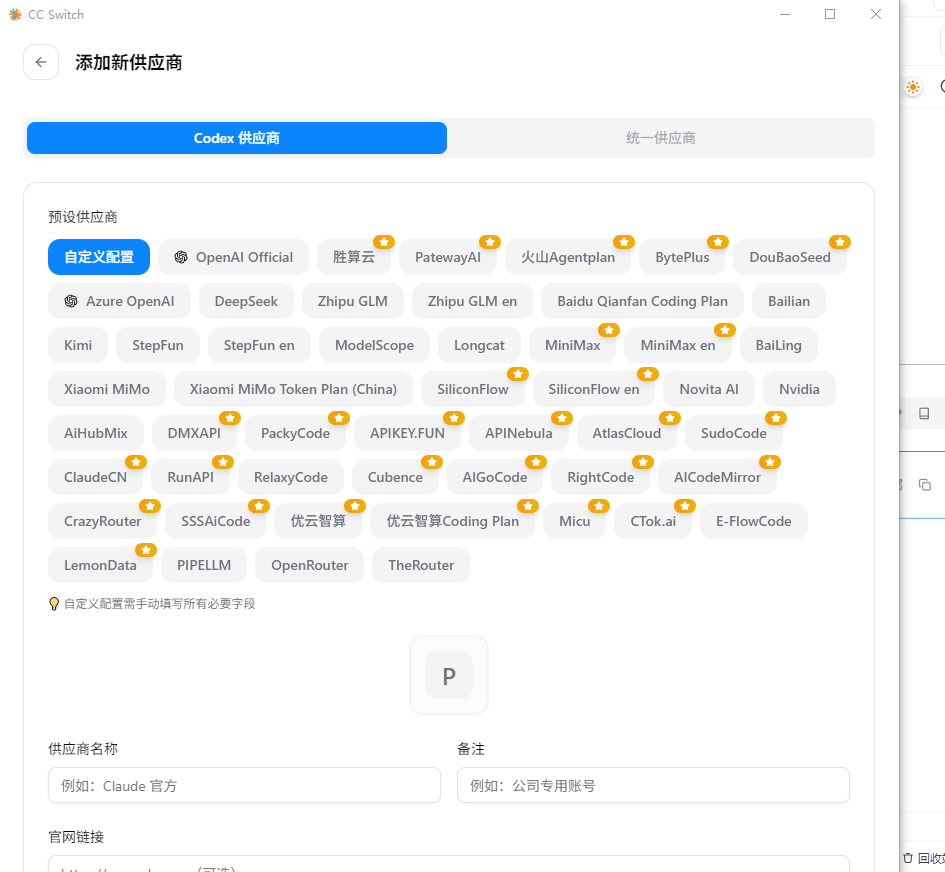Image resolution: width=945 pixels, height=872 pixels.
Task: Go back using the arrow button
Action: coord(41,62)
